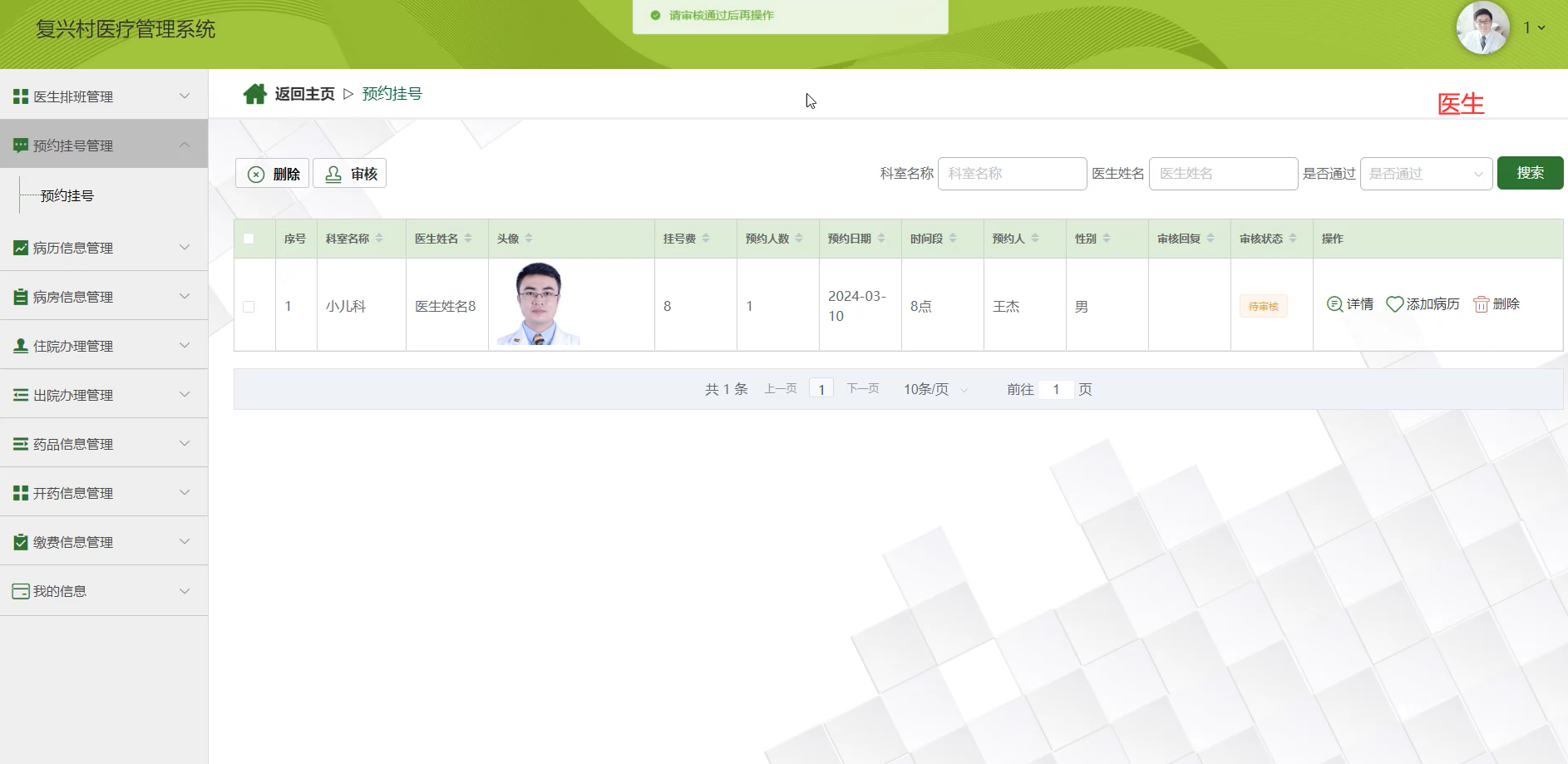Viewport: 1568px width, 764px height.
Task: Expand the 出院办理管理 menu chevron
Action: pos(185,394)
